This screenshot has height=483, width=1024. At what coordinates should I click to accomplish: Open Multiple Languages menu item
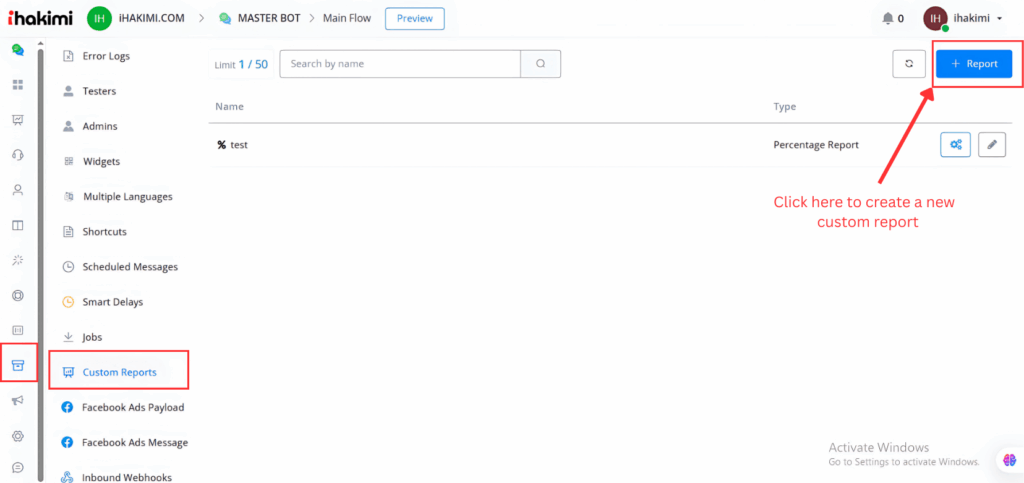(x=127, y=197)
